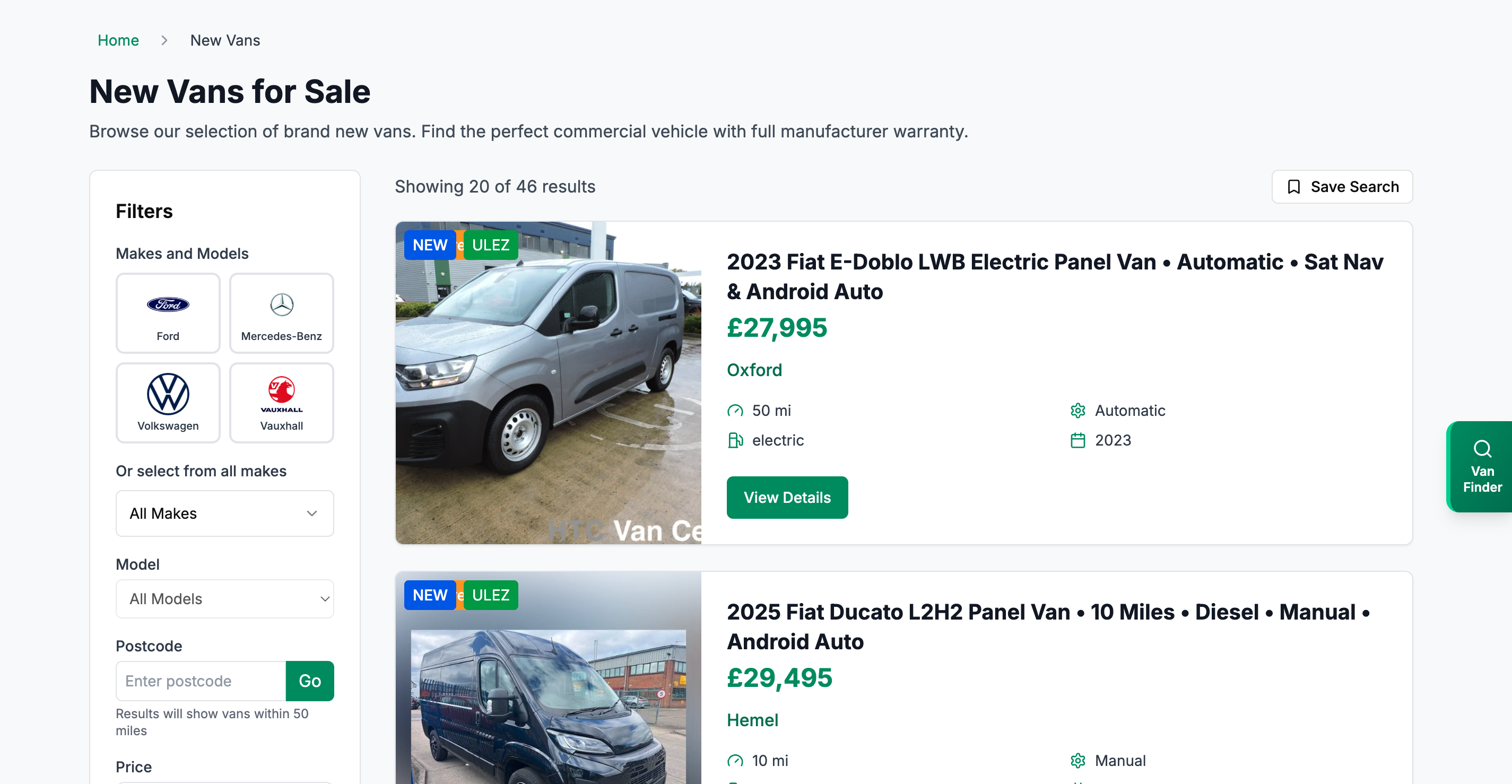Select the Ford make logo
1512x784 pixels.
click(168, 304)
